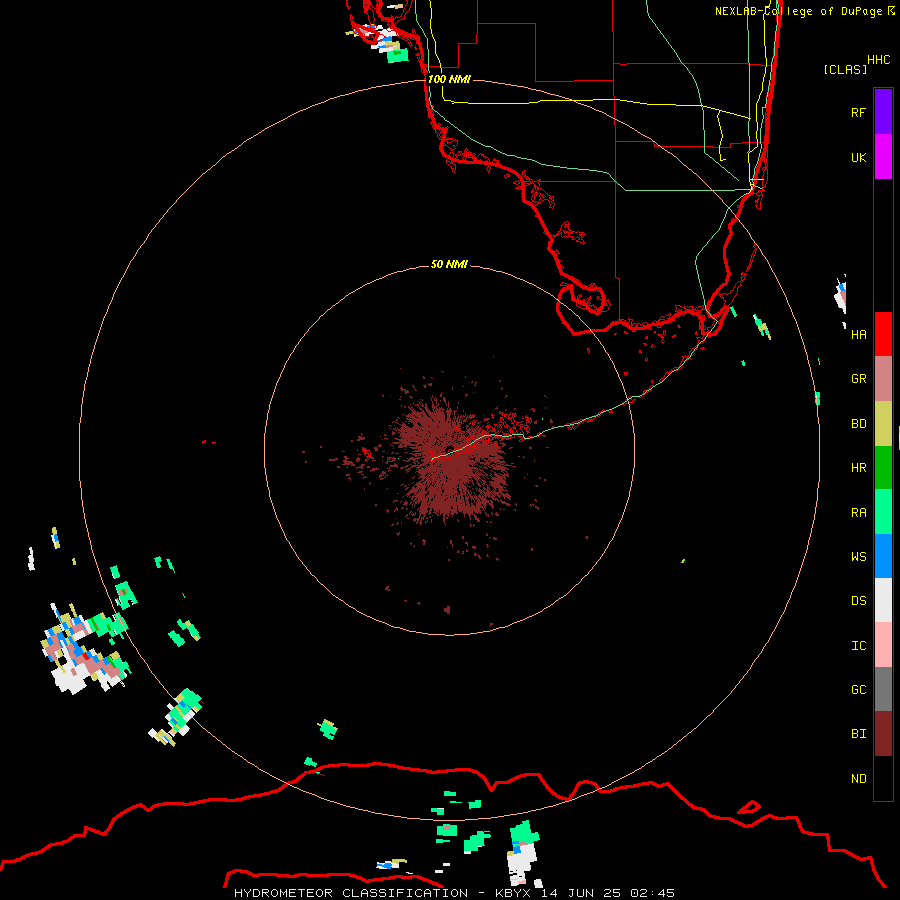Click the "14 JUN 25 02:45" timestamp
This screenshot has width=900, height=900.
[x=608, y=893]
